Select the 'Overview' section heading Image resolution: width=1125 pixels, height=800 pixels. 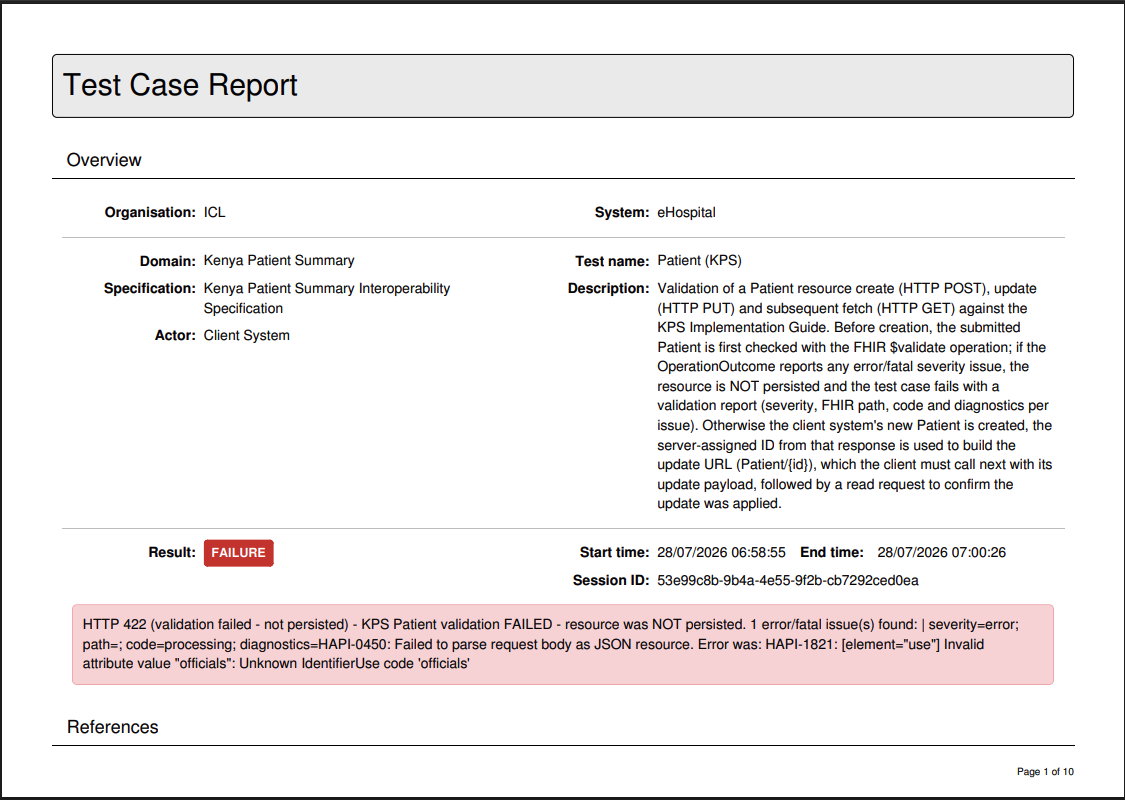(x=104, y=160)
